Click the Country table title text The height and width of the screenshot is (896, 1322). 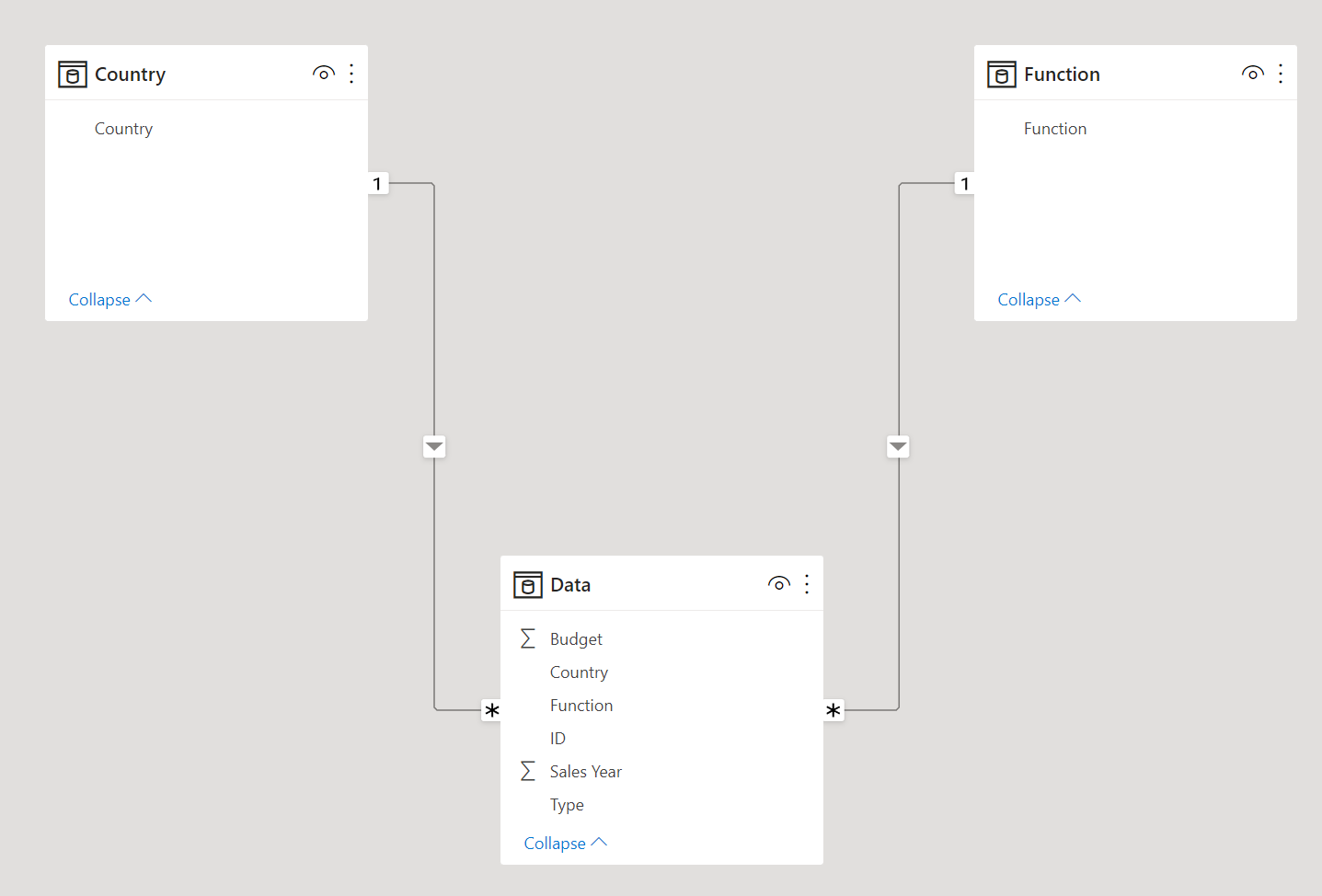pos(130,75)
